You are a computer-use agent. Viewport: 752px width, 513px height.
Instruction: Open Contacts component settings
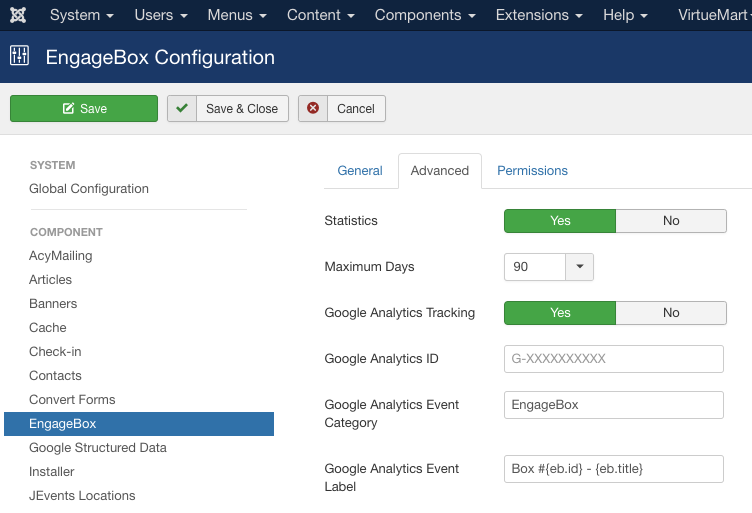click(x=55, y=376)
